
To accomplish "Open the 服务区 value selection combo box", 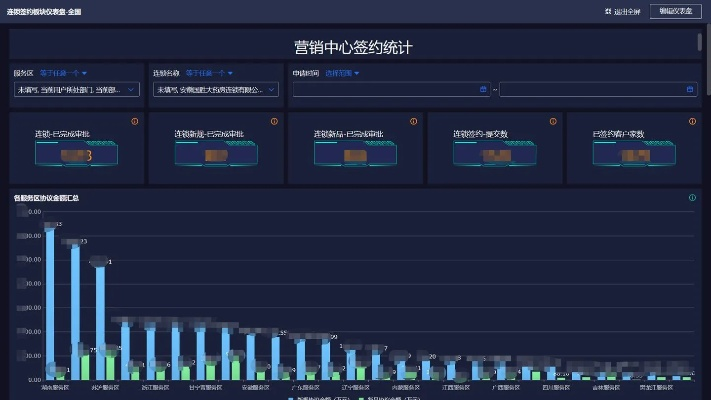I will click(77, 89).
